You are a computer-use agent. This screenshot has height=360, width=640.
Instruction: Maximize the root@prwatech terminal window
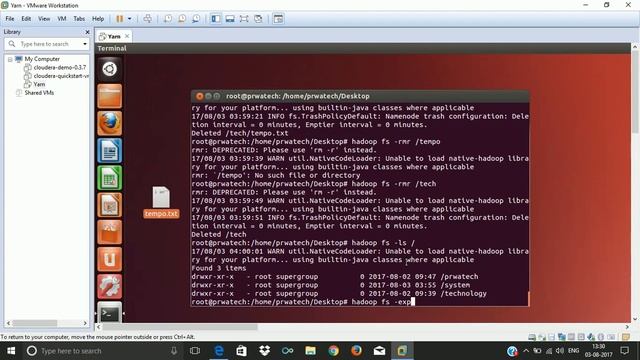pyautogui.click(x=217, y=96)
